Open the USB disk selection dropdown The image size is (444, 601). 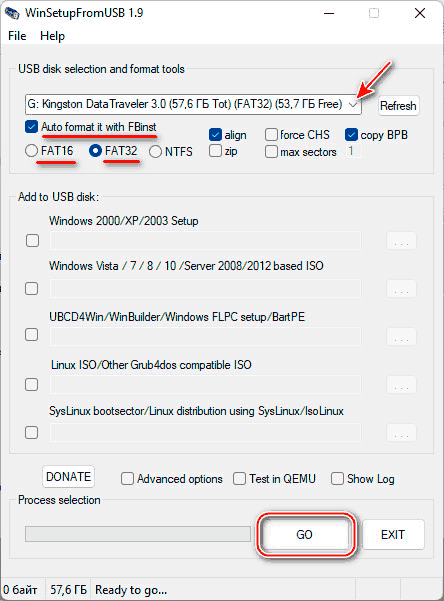(x=193, y=104)
